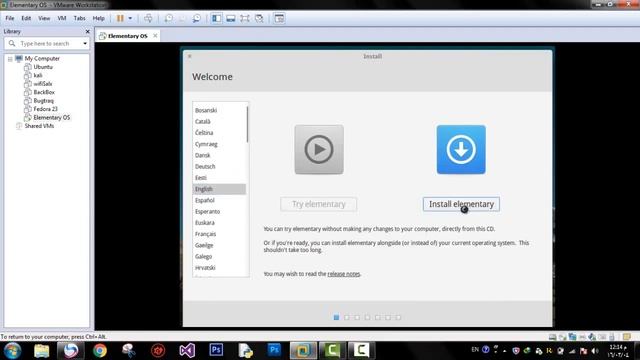Open the power options dropdown arrow

point(130,18)
